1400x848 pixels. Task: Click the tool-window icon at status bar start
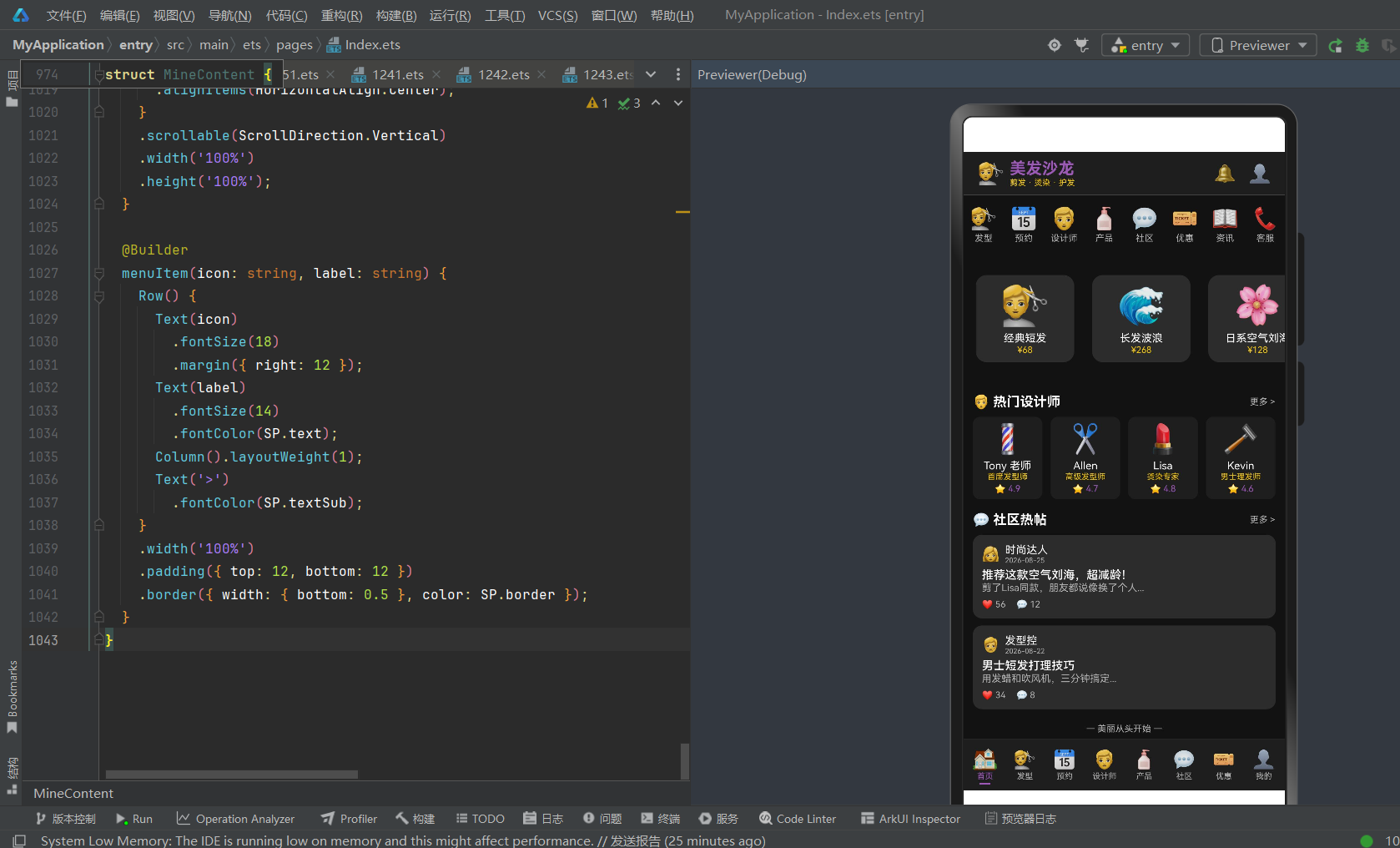point(19,840)
